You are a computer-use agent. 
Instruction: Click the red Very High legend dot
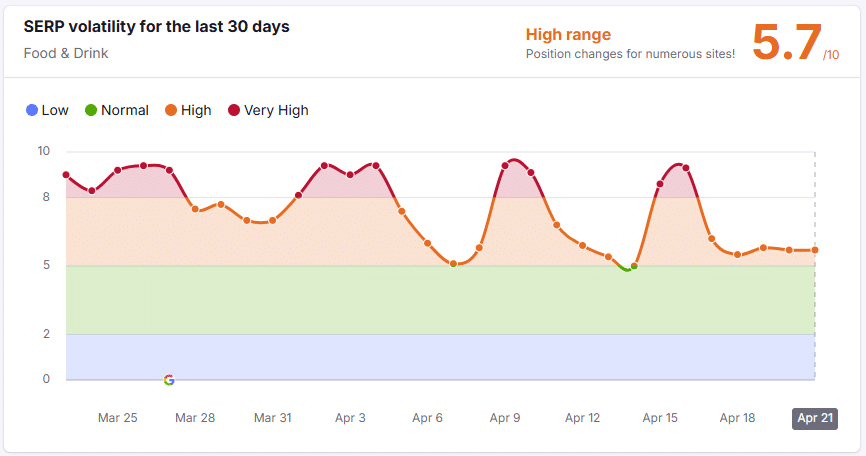[x=234, y=111]
